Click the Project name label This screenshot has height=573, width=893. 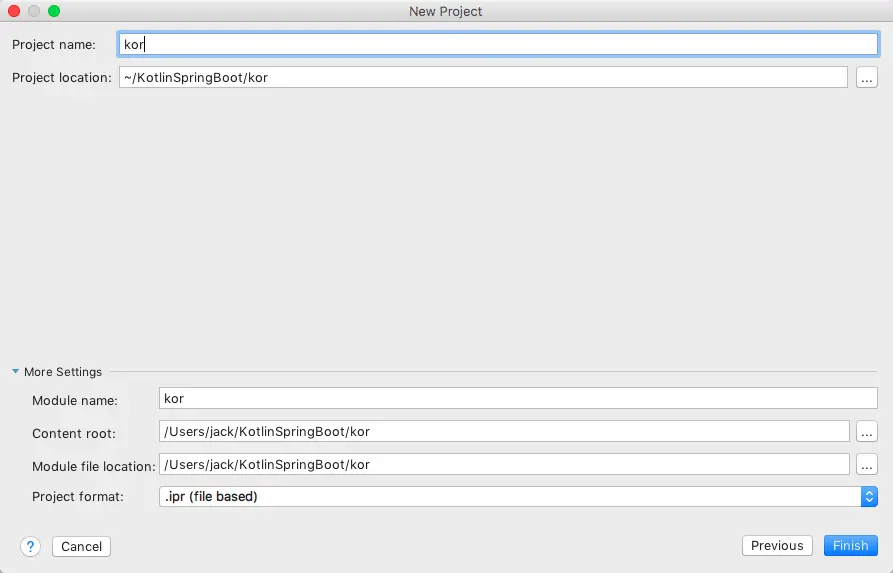(54, 44)
